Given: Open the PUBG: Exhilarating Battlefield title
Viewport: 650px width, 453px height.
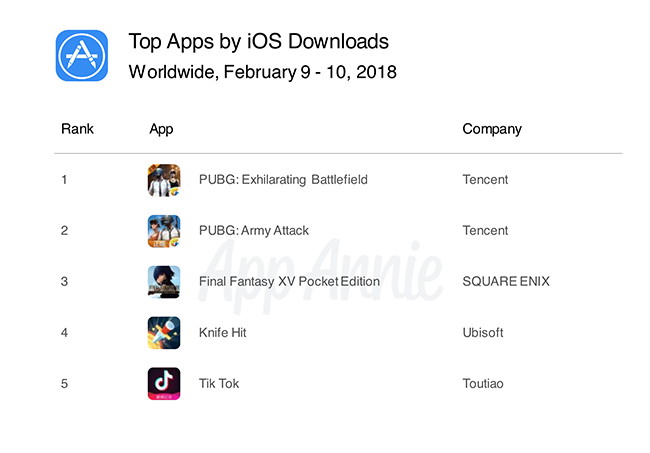Looking at the screenshot, I should [283, 180].
